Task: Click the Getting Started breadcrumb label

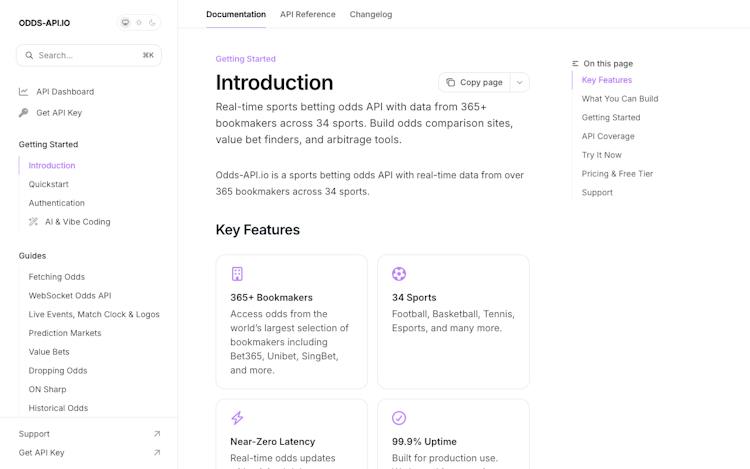Action: coord(245,59)
